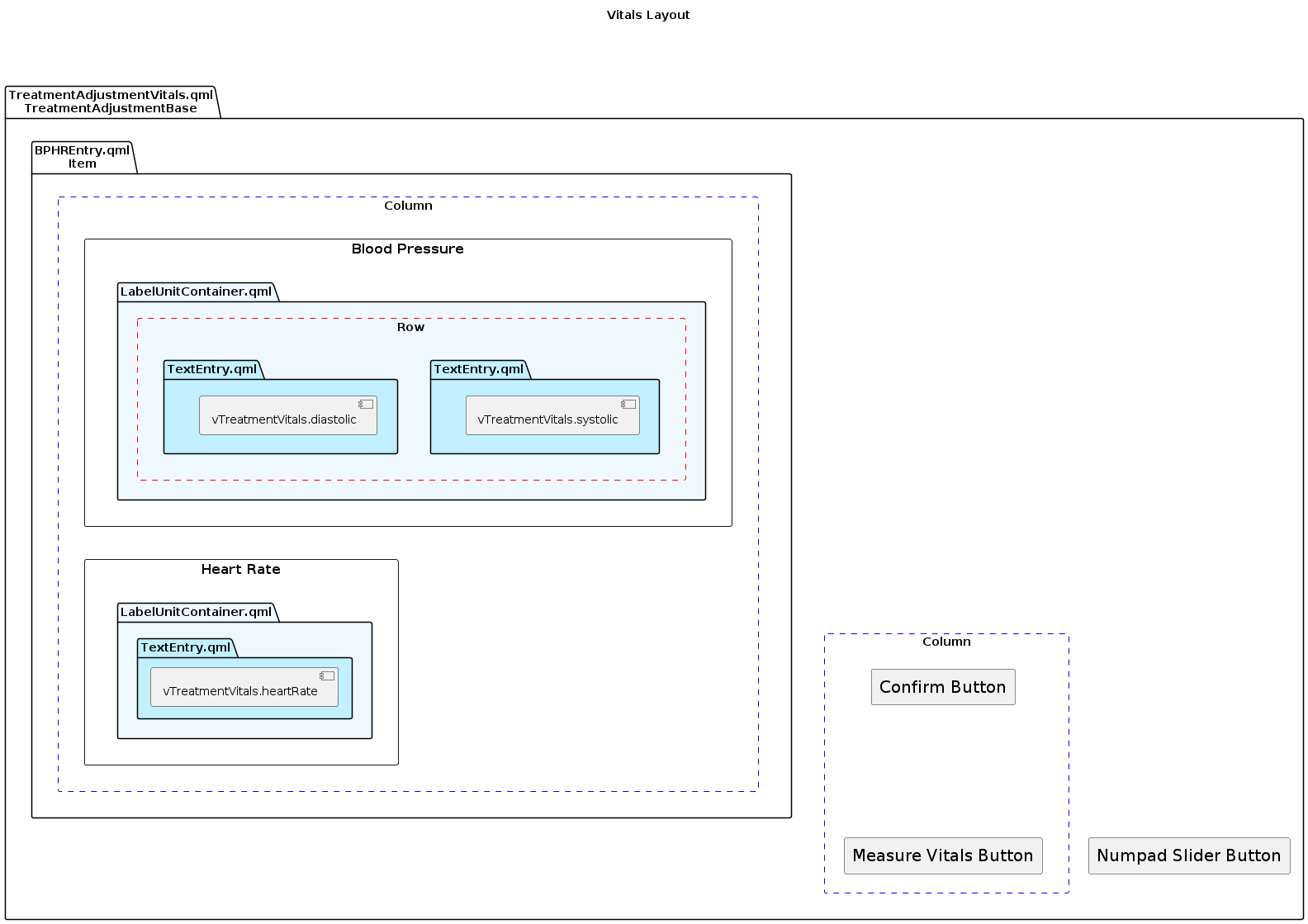Click the vTreatmentVitals.heartRate text

pyautogui.click(x=240, y=691)
